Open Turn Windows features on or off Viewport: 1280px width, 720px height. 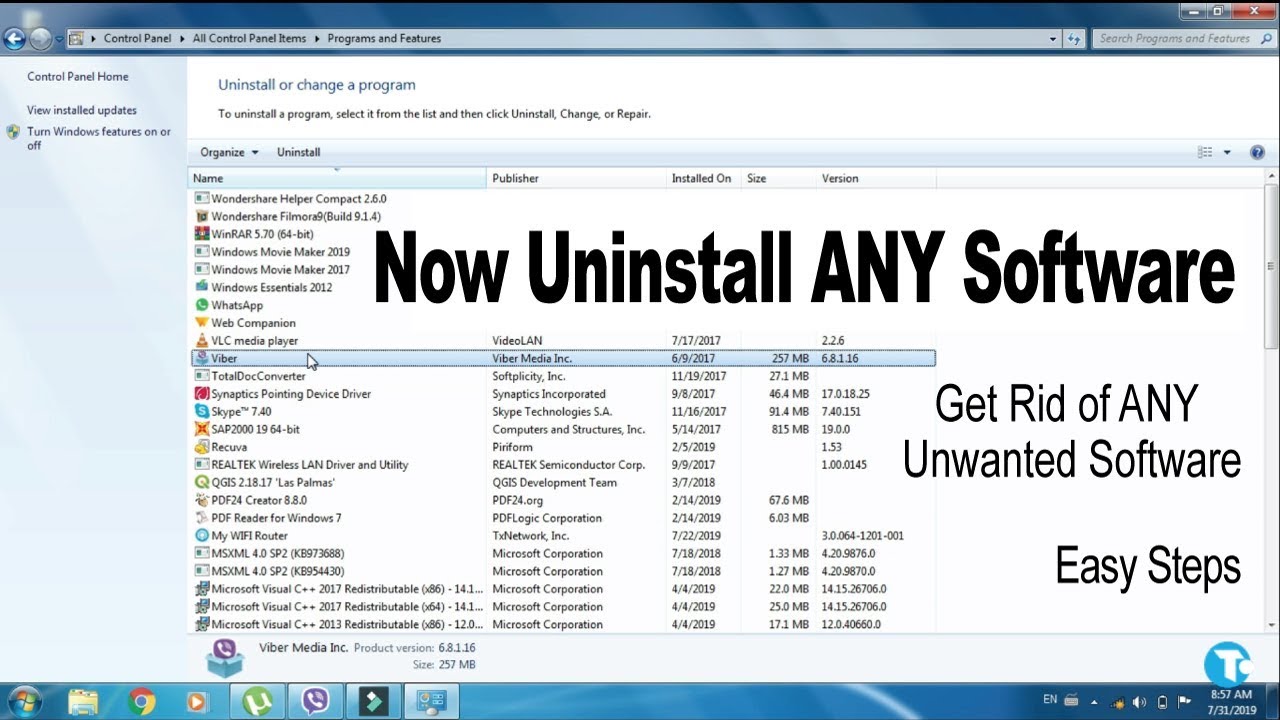[99, 138]
